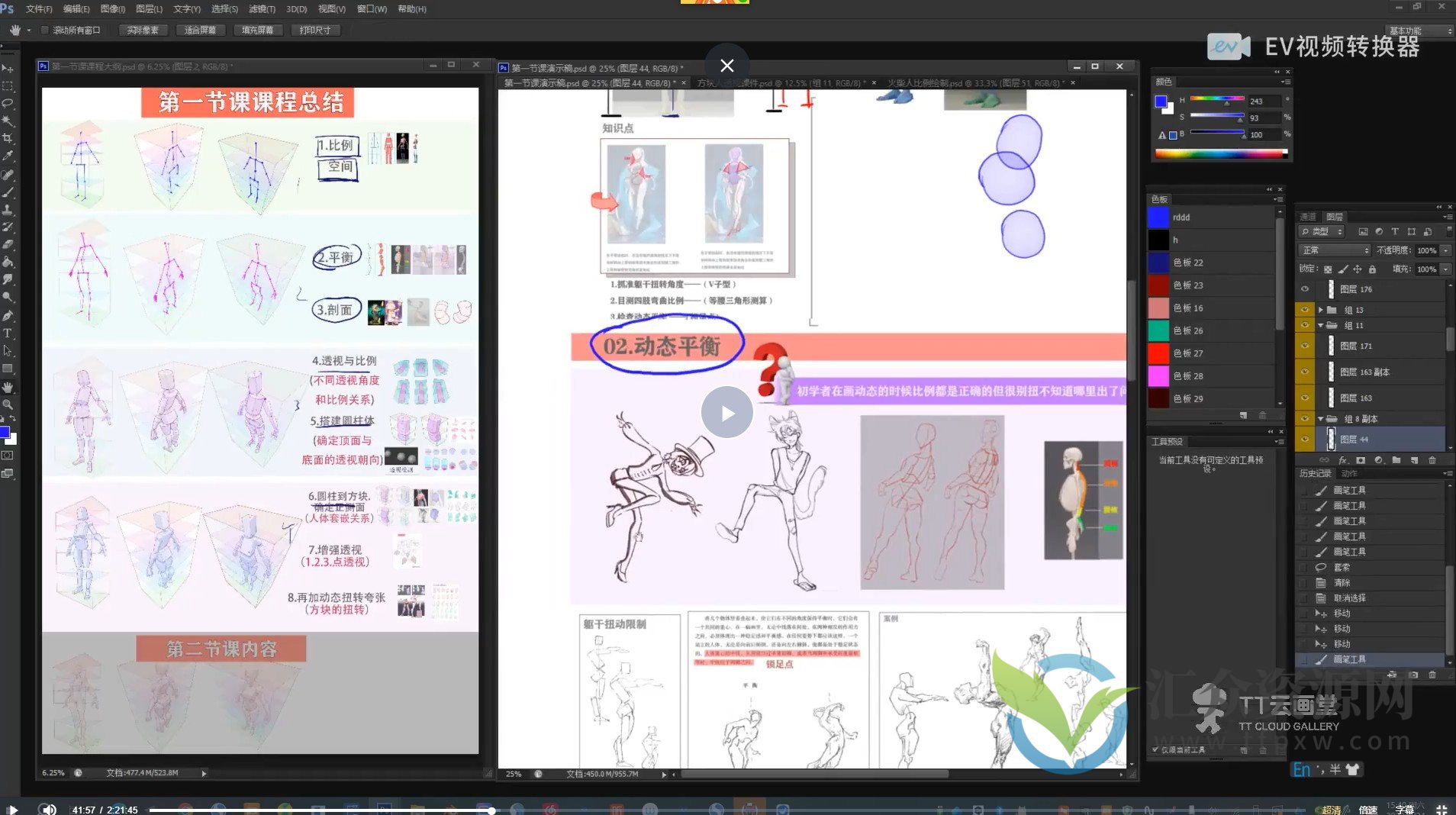This screenshot has height=815, width=1456.
Task: Hide layer 图层 176 with eye icon
Action: pos(1305,289)
